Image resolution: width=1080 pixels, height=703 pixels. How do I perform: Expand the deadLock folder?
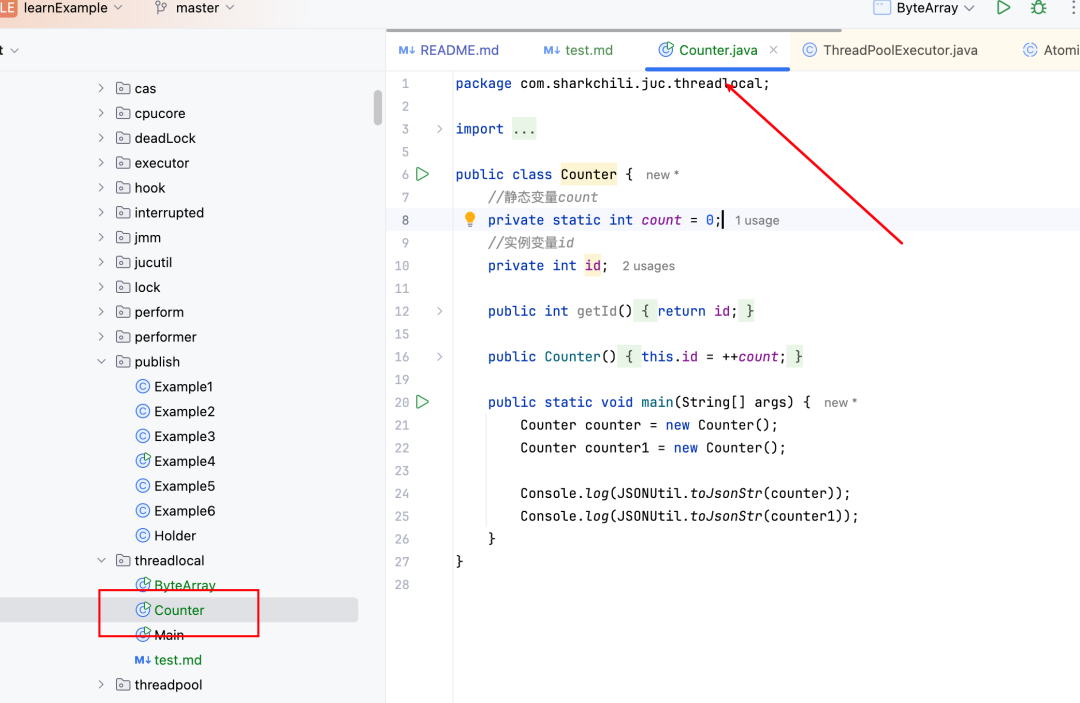click(x=101, y=138)
